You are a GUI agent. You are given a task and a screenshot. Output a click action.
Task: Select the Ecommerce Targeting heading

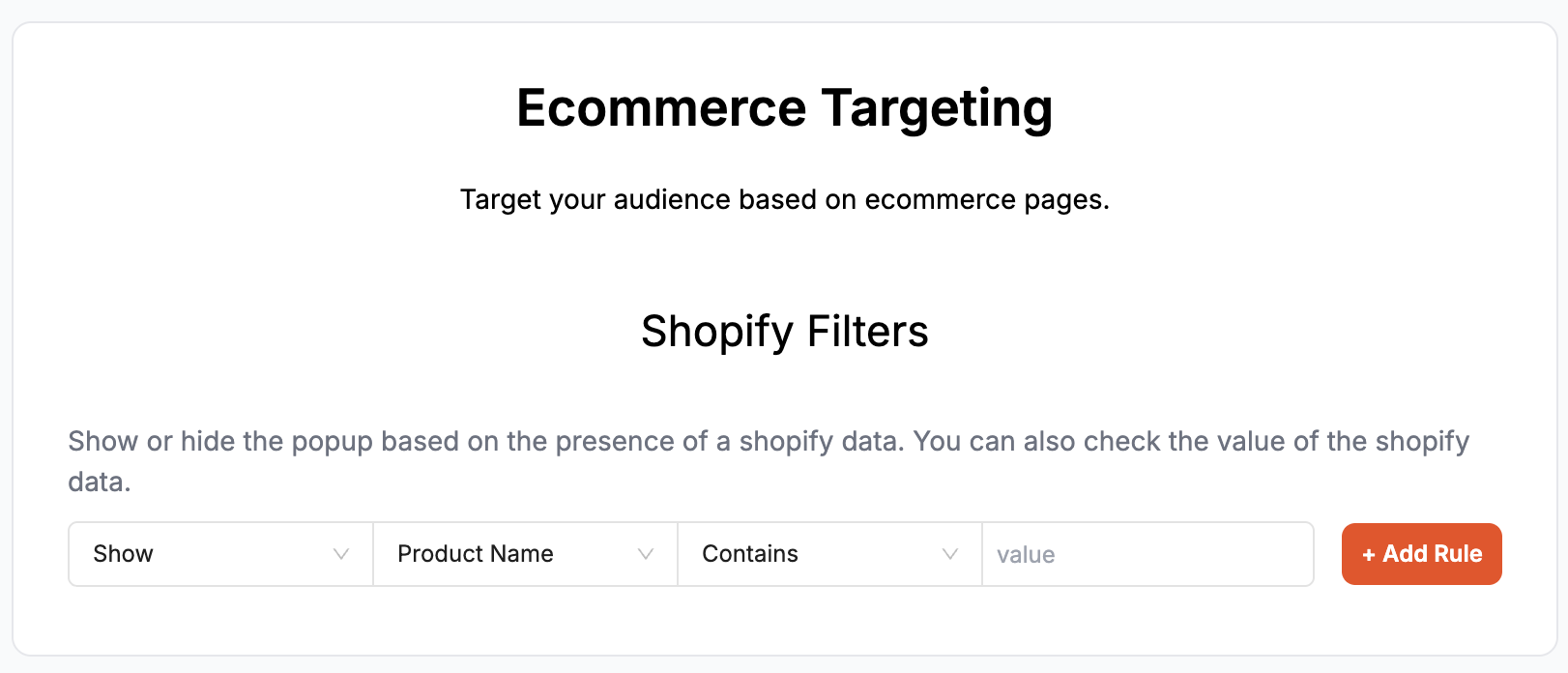tap(785, 106)
